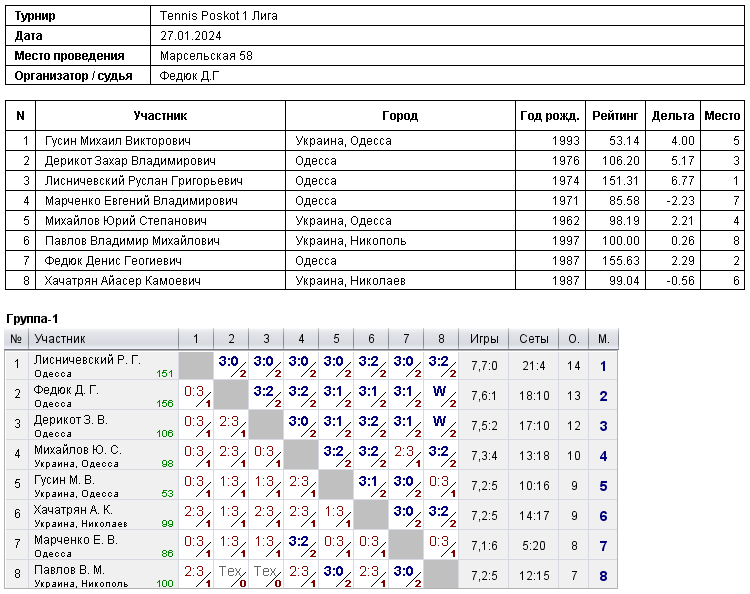Click the 'Сеты' header in group table
750x594 pixels.
[534, 339]
